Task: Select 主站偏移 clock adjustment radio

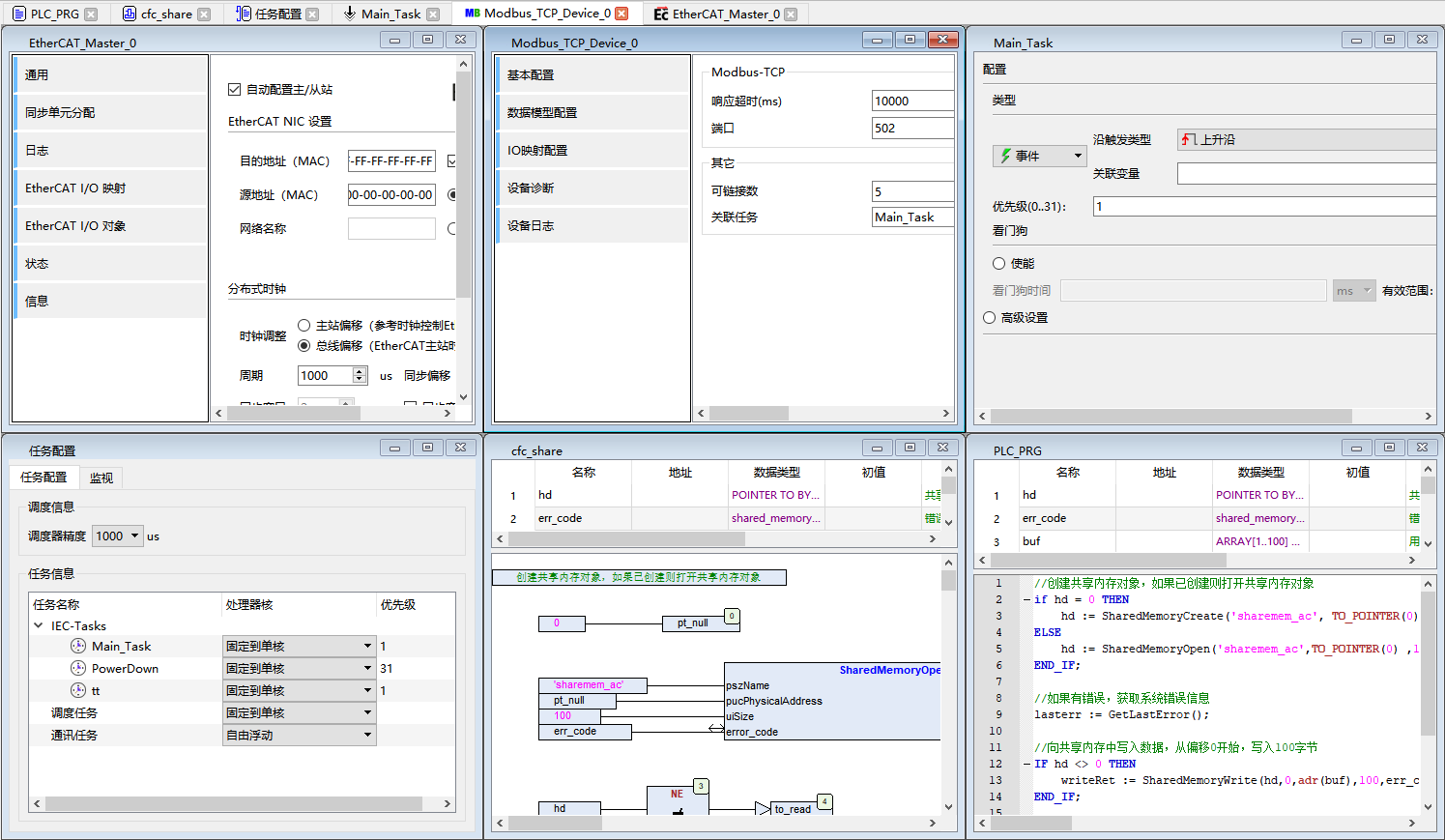Action: point(304,326)
